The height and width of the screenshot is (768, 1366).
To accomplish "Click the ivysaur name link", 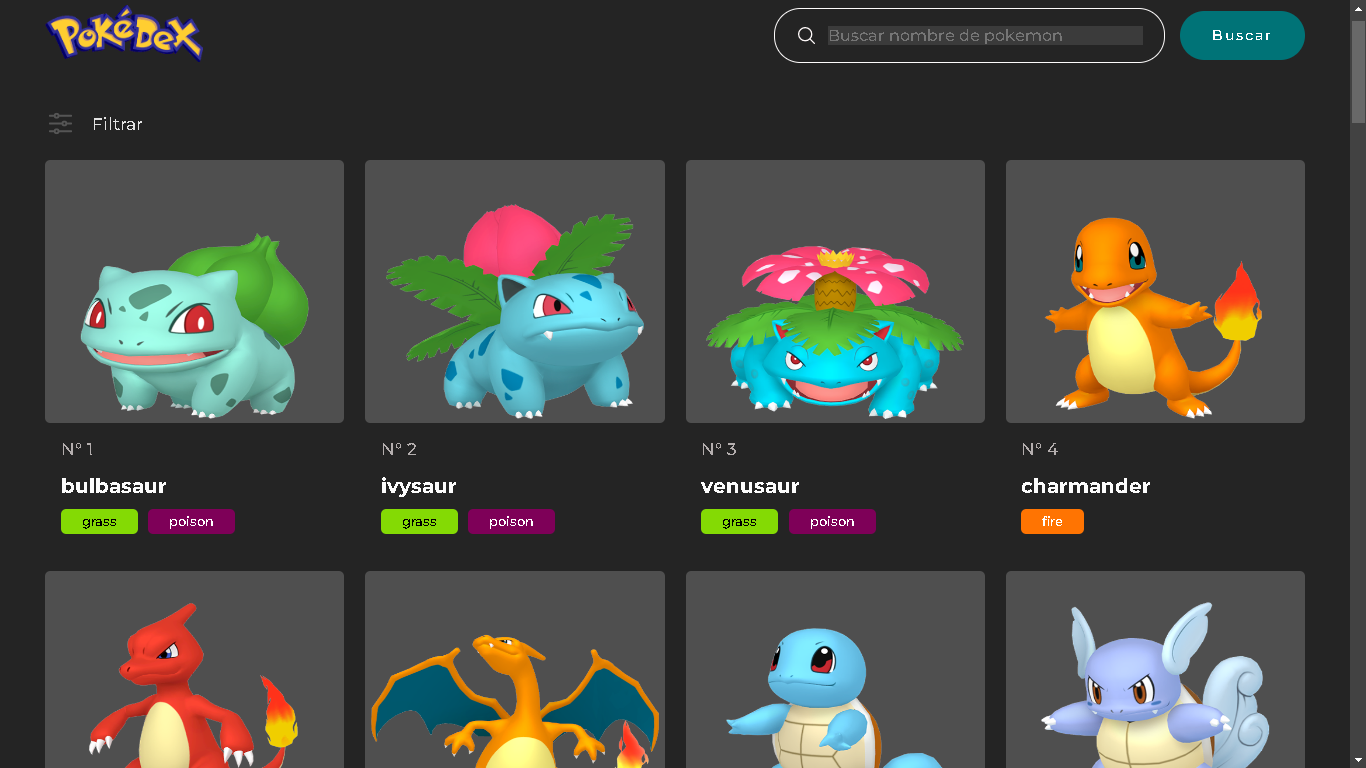I will [x=418, y=486].
